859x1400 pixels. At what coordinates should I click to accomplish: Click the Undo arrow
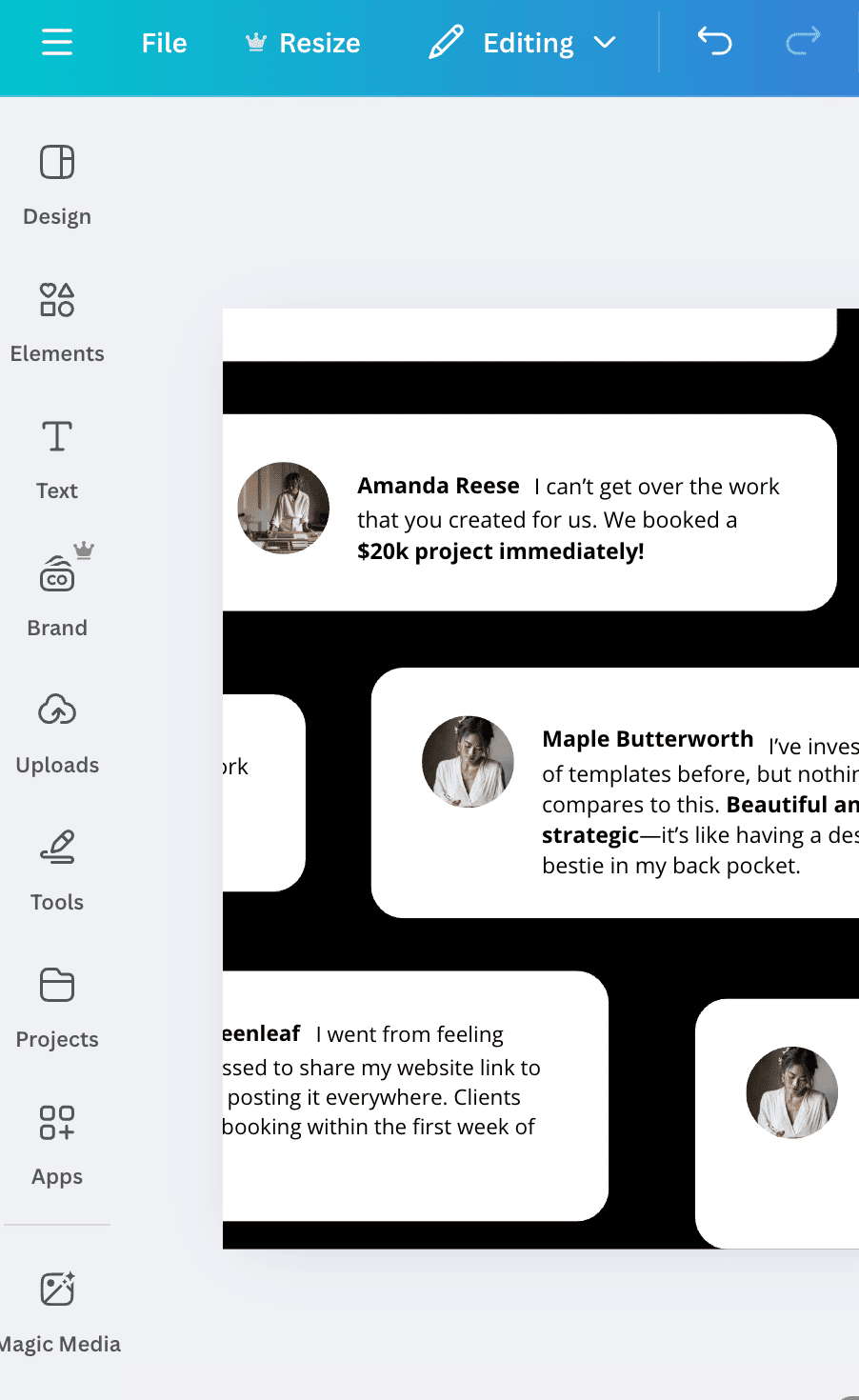pyautogui.click(x=714, y=41)
